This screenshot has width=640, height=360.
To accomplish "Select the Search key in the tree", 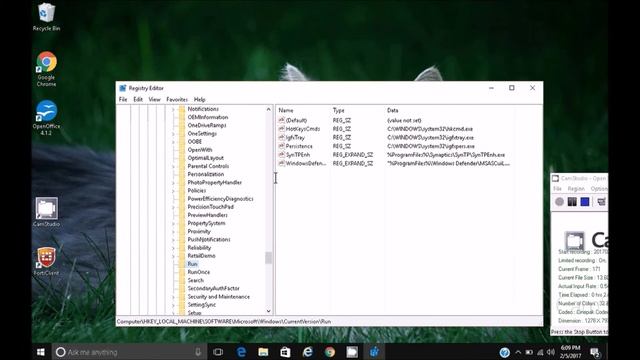I will [196, 280].
